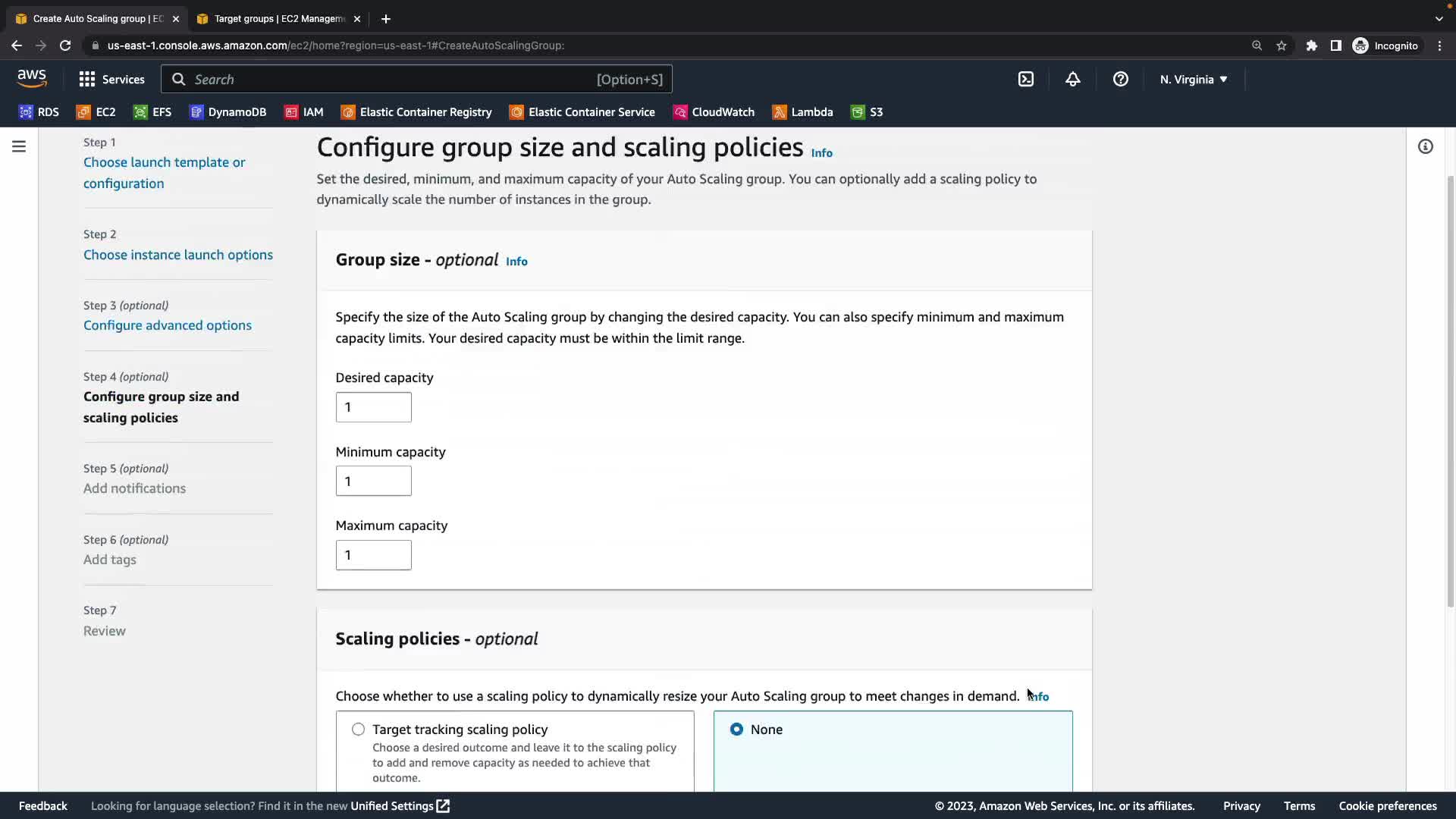This screenshot has height=819, width=1456.
Task: Click Info link next to Group size
Action: pyautogui.click(x=516, y=261)
